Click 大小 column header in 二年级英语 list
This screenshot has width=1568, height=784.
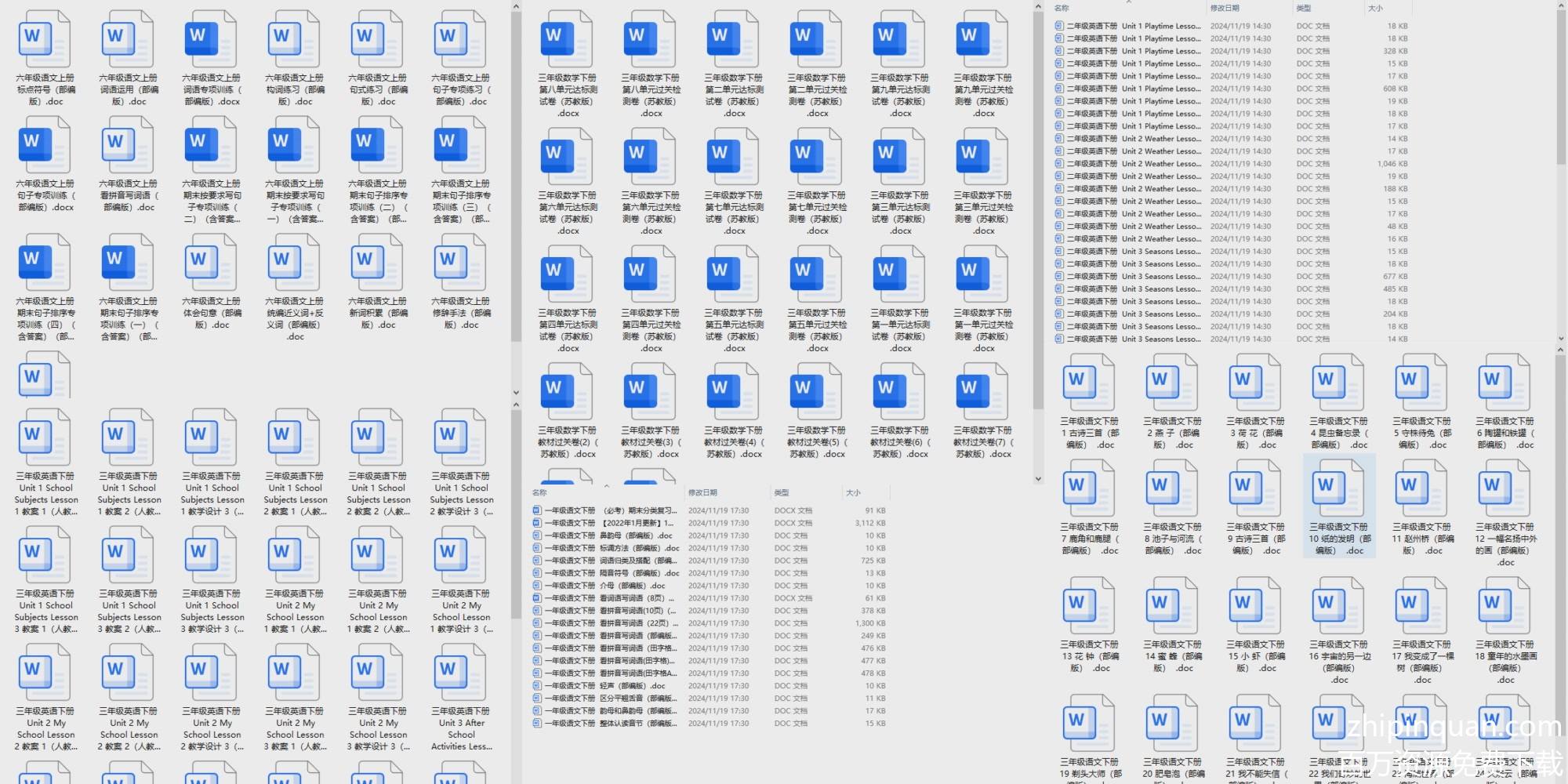click(1375, 8)
